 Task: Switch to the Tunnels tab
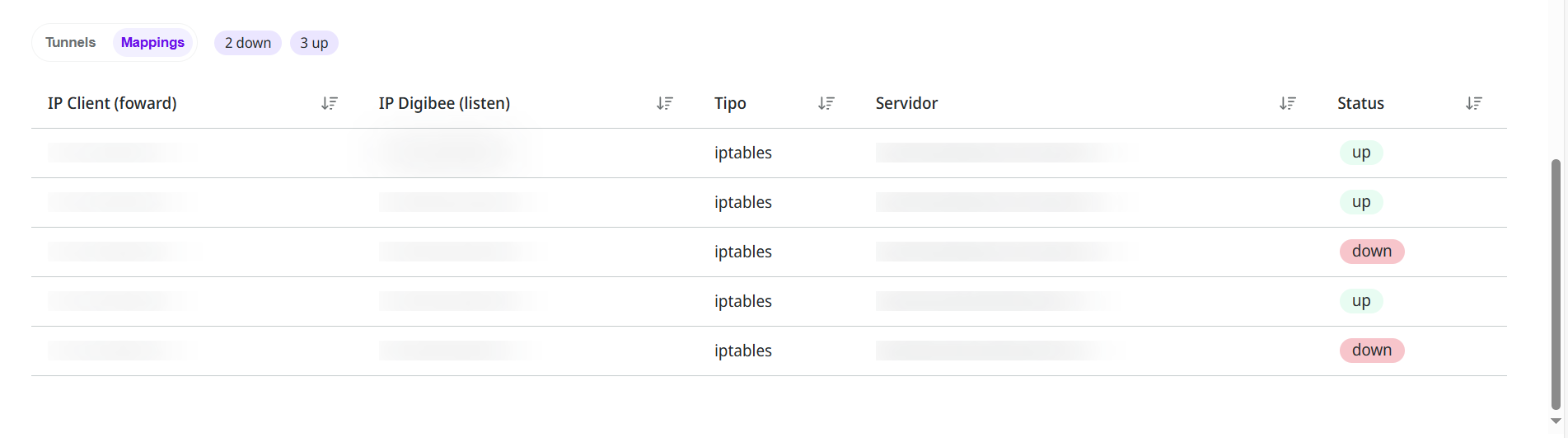[71, 42]
